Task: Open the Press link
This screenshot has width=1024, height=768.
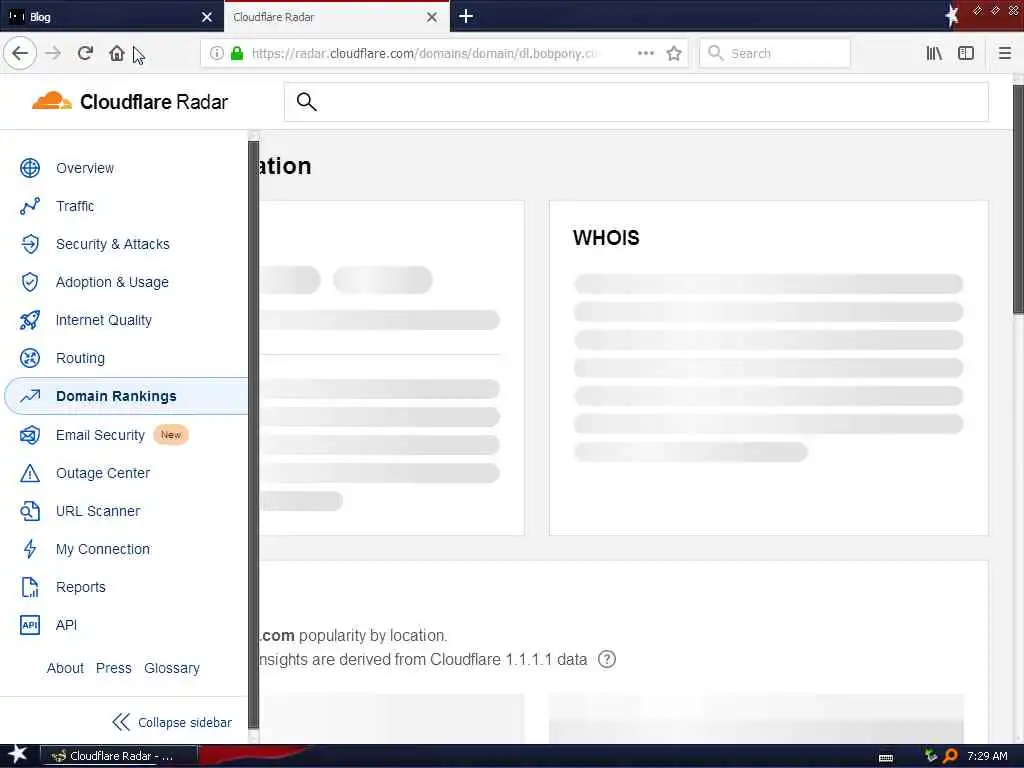Action: 114,668
